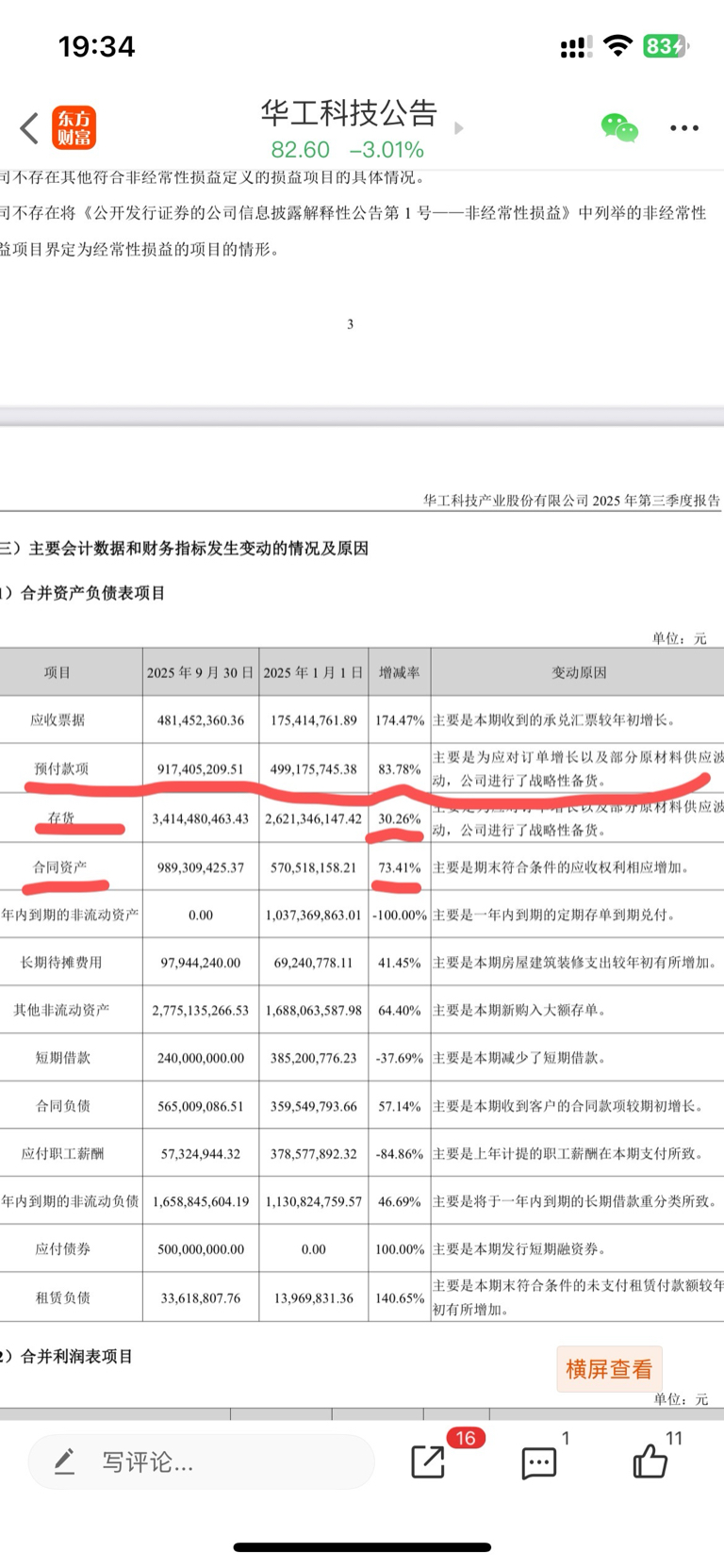Tap the stock price 82.60
724x1568 pixels.
(301, 150)
